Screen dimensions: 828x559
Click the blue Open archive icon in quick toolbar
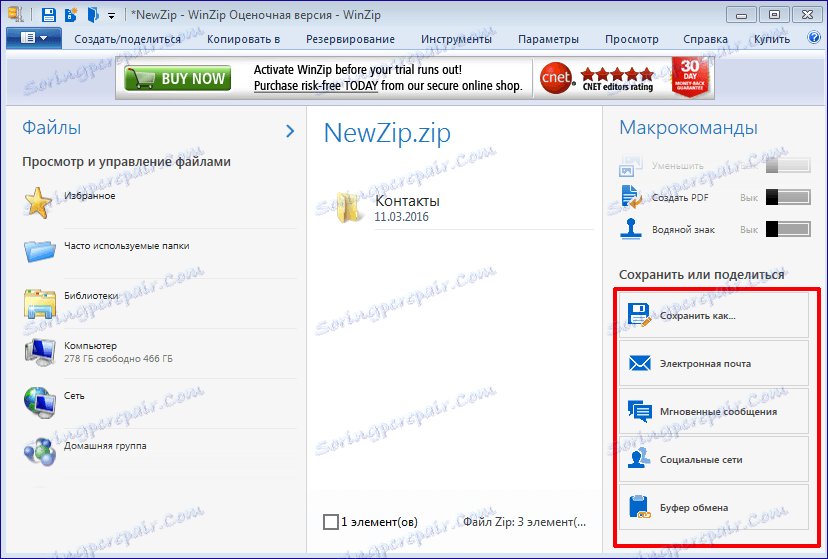93,15
